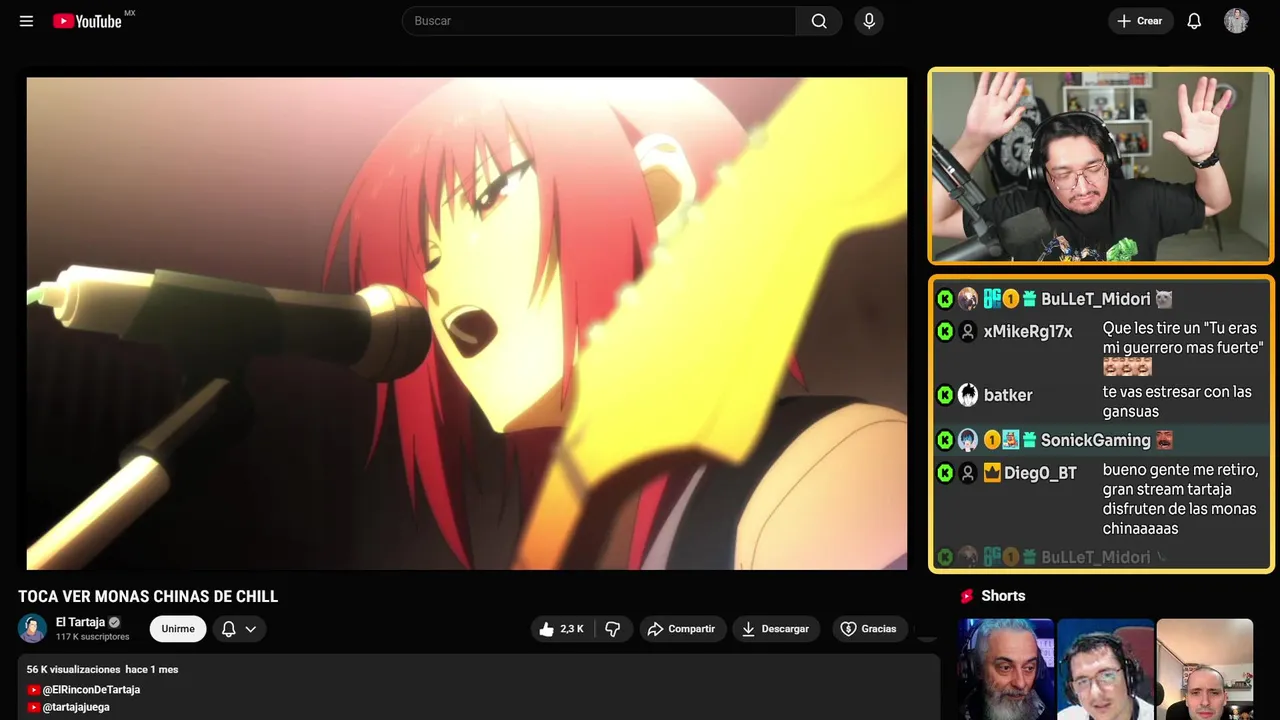Click the Unirme membership button
The width and height of the screenshot is (1280, 720).
[x=178, y=629]
